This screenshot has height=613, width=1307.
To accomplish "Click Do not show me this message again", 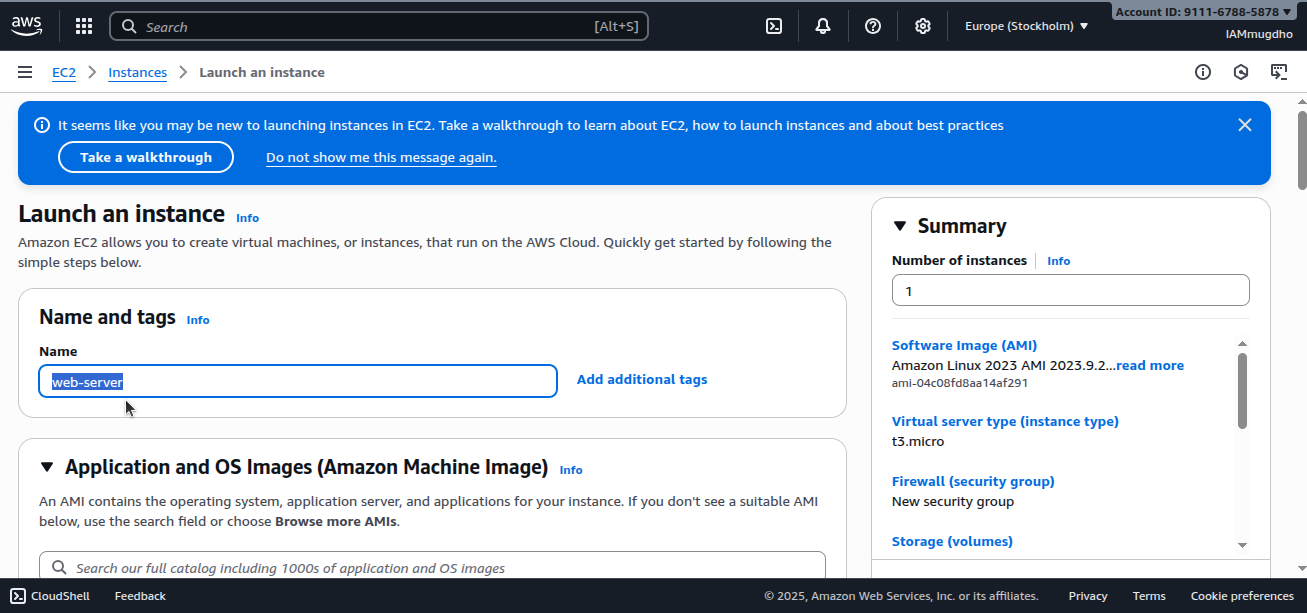I will coord(381,157).
